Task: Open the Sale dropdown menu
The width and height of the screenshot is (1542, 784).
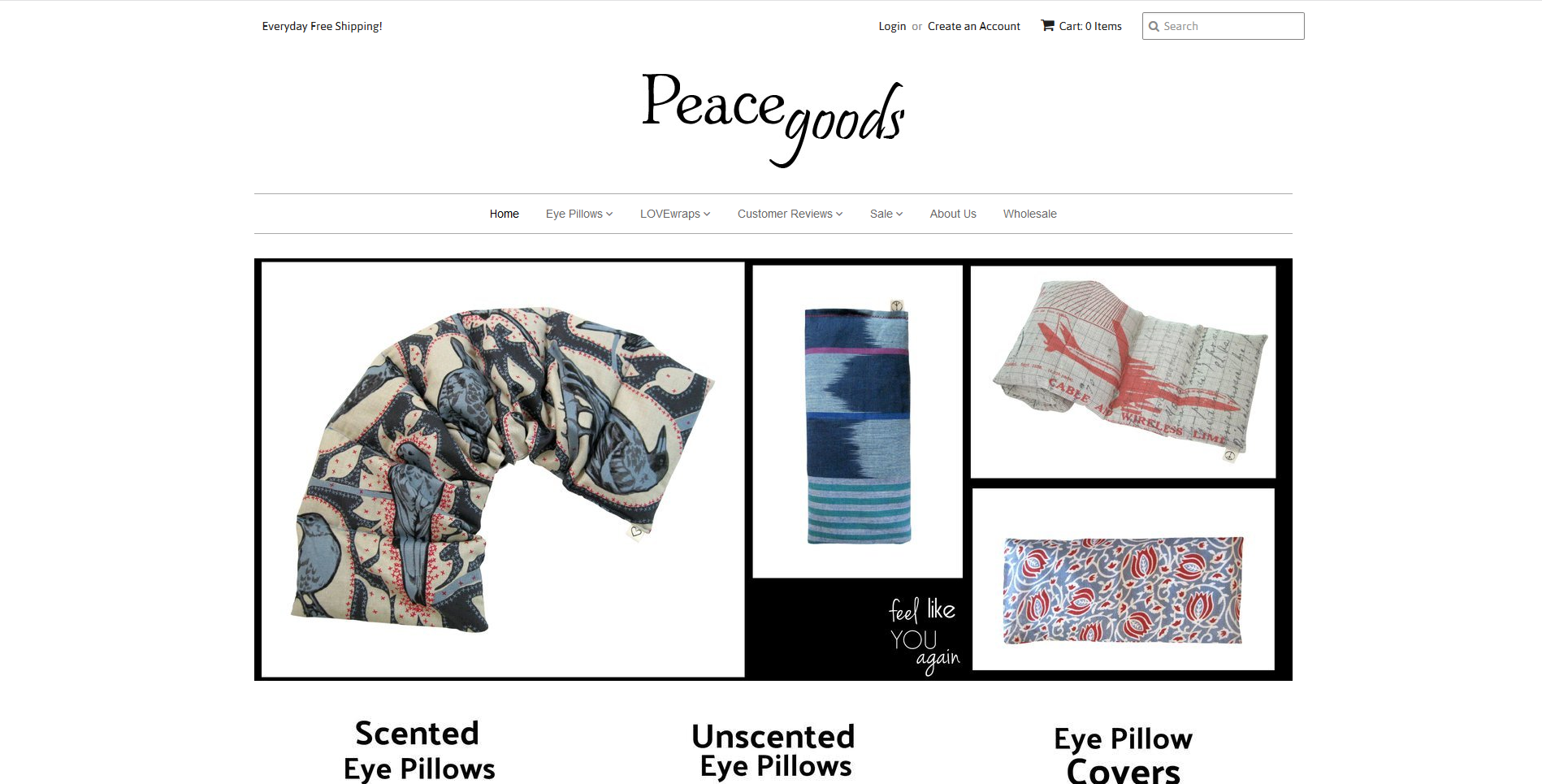Action: [x=886, y=214]
